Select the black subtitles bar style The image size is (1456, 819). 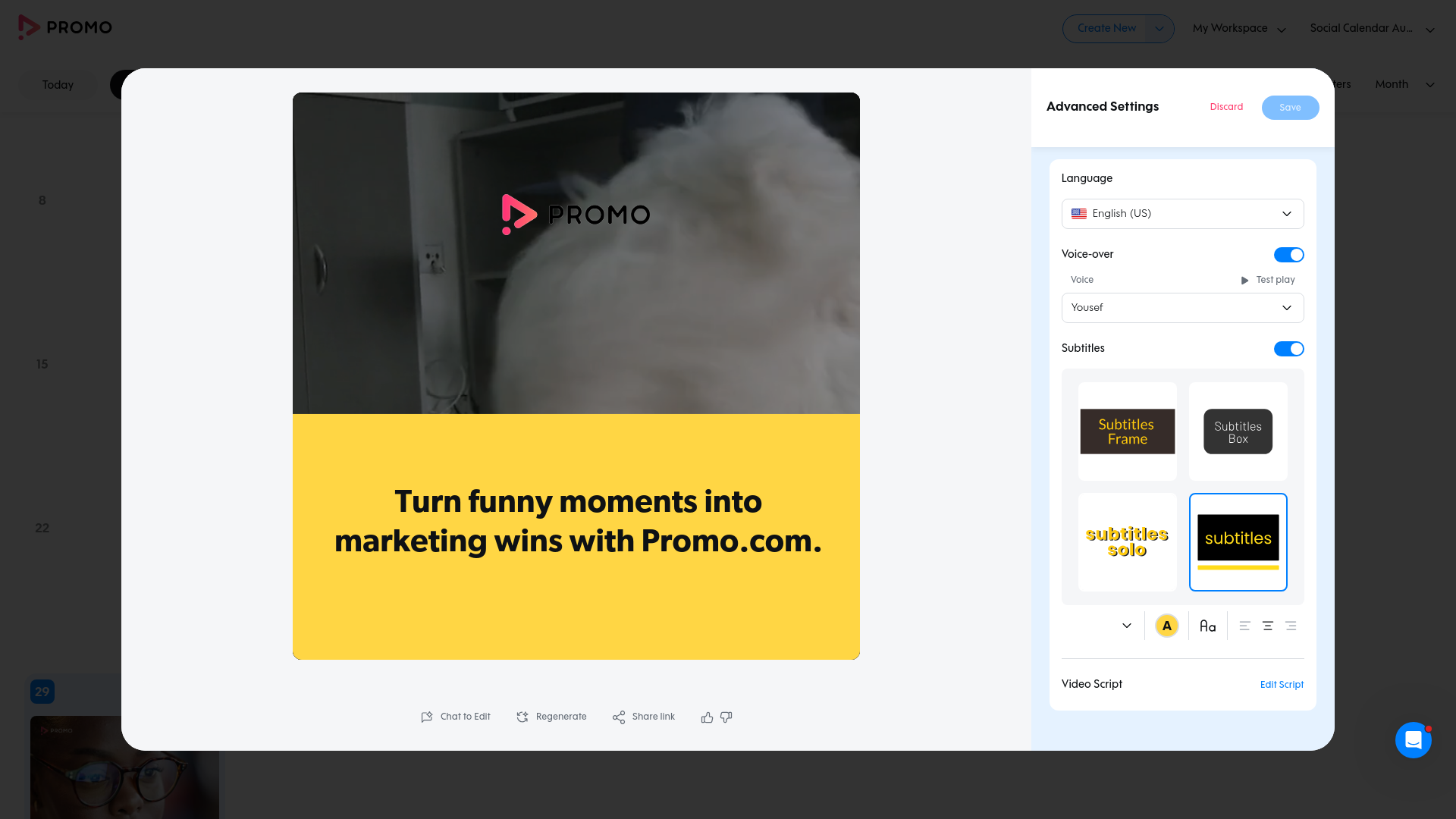tap(1238, 542)
